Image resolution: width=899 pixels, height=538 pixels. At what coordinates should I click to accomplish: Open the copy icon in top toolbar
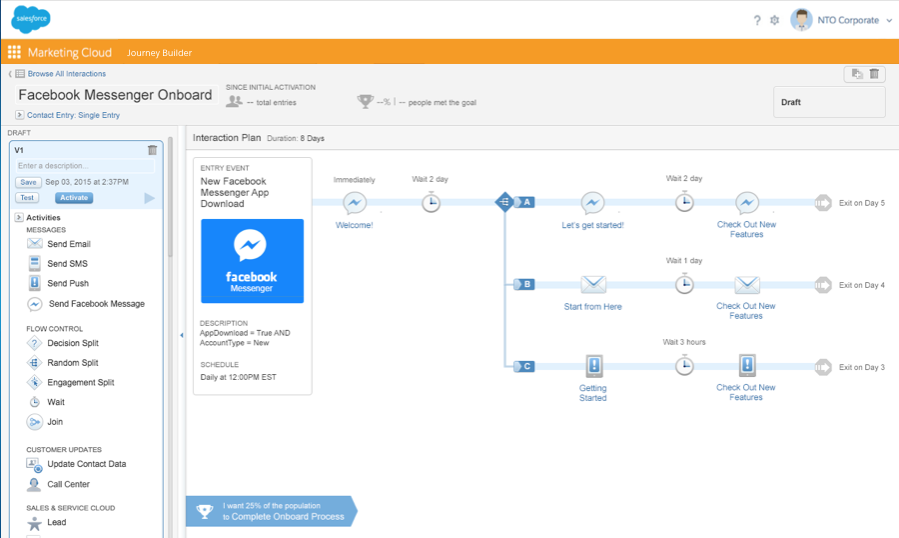[855, 74]
